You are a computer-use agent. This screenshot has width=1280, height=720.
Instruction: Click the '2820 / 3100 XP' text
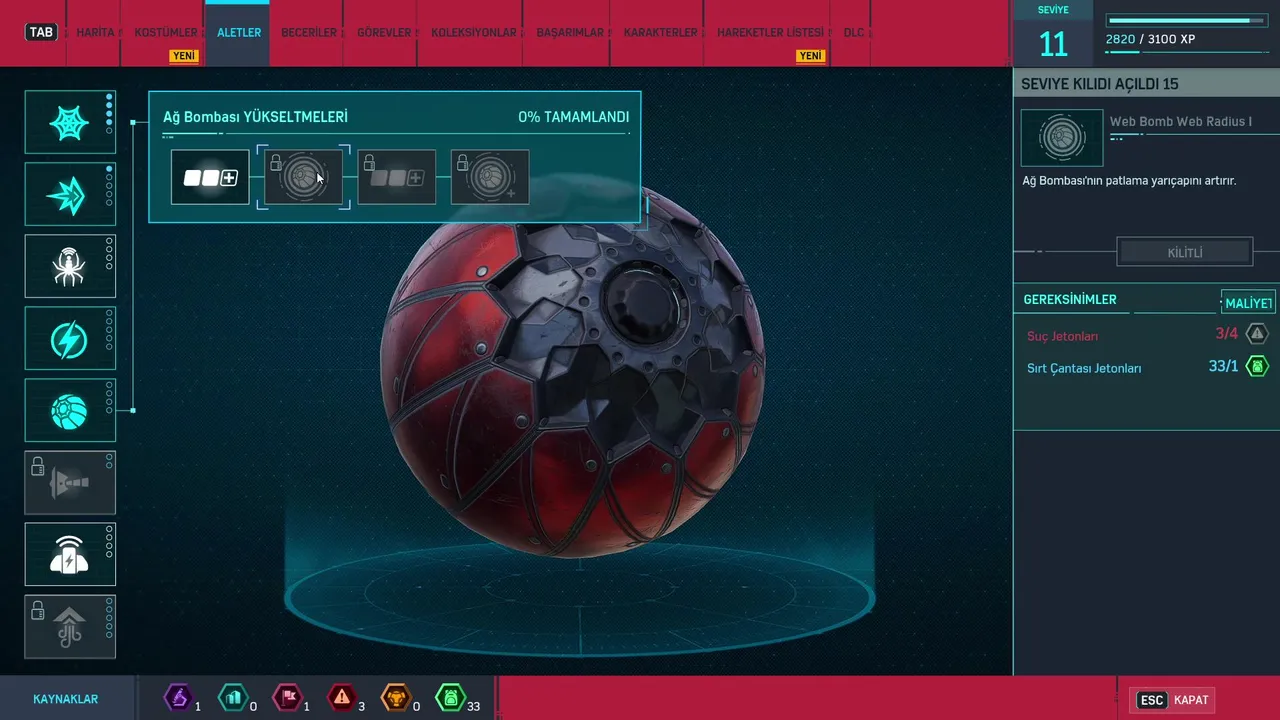[x=1150, y=40]
